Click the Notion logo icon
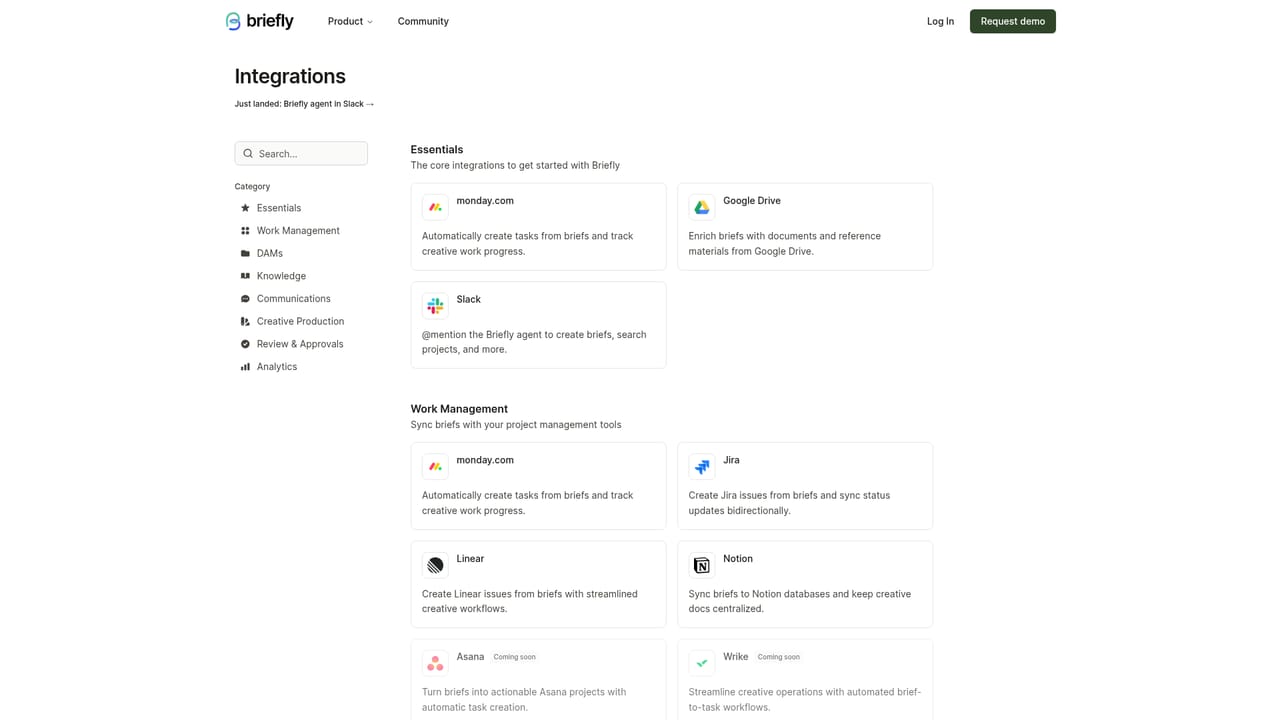Image resolution: width=1280 pixels, height=720 pixels. (702, 565)
